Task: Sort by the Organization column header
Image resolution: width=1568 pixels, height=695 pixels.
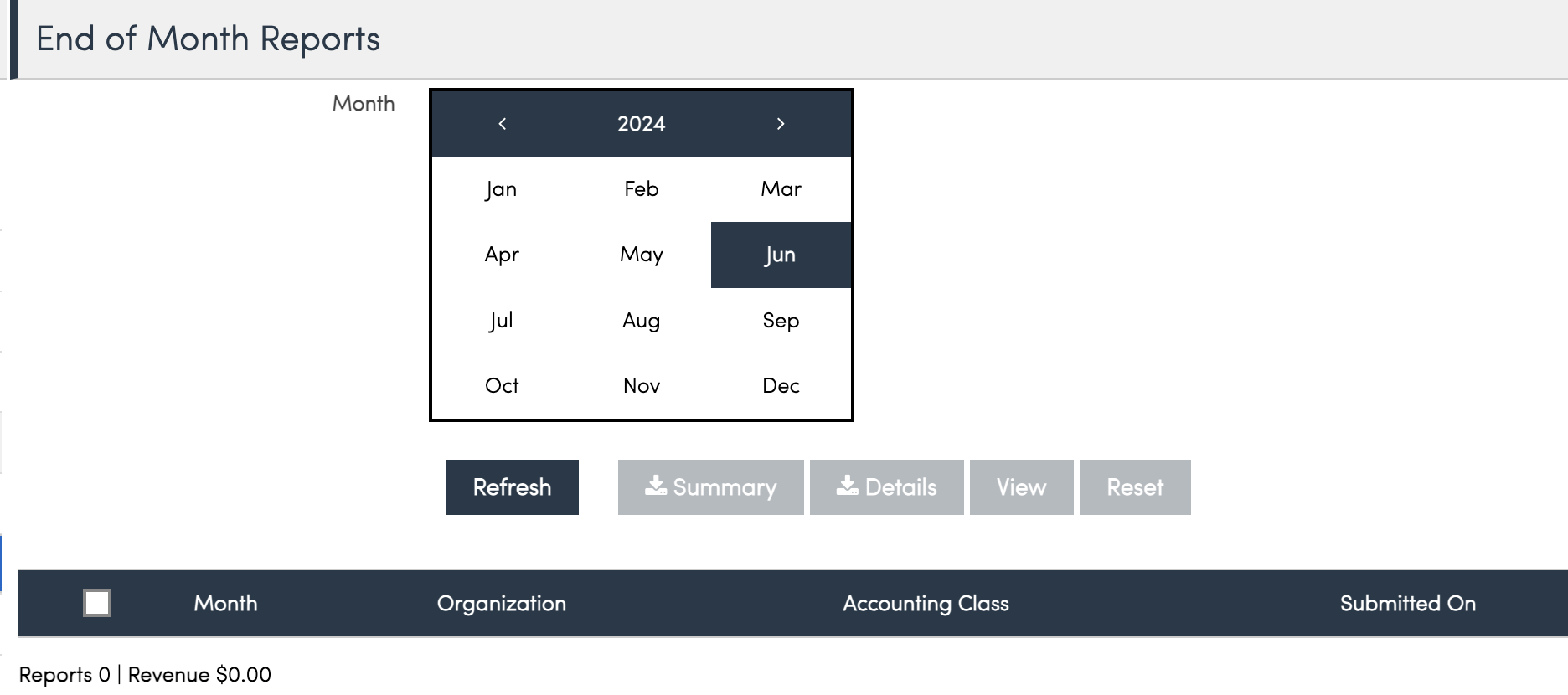Action: (x=502, y=604)
